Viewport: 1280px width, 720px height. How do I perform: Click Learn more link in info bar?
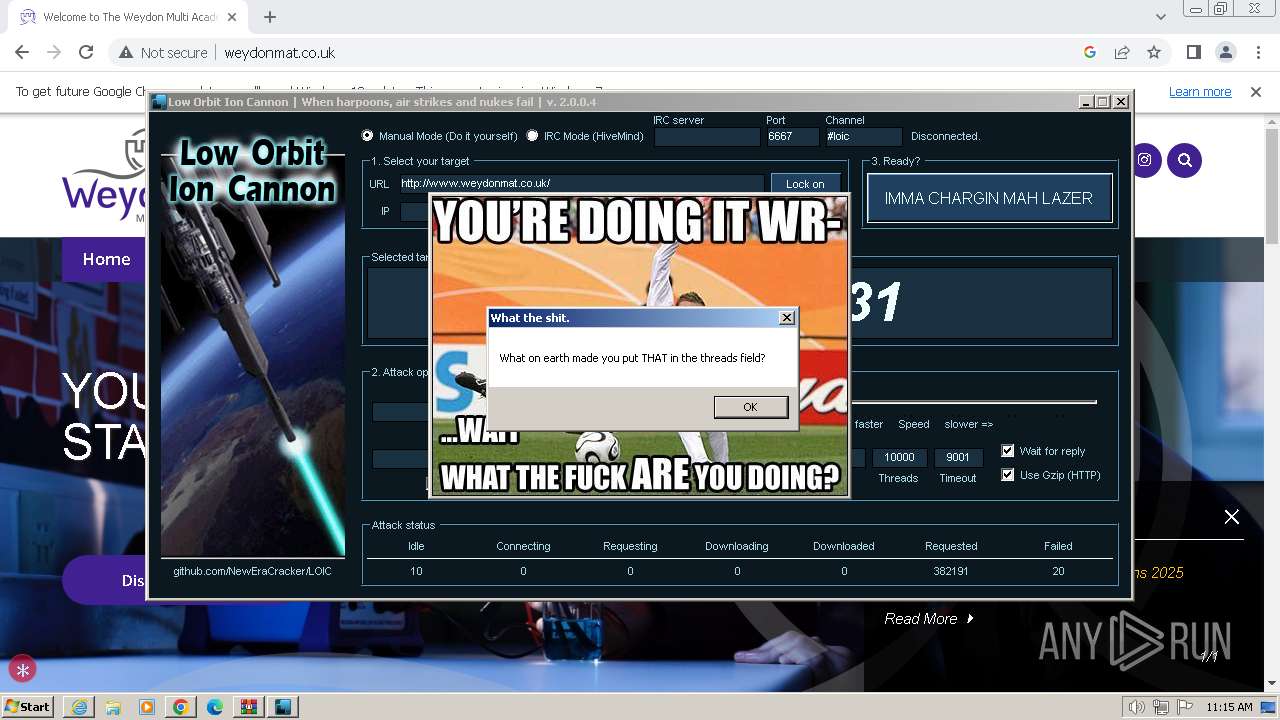(x=1200, y=91)
